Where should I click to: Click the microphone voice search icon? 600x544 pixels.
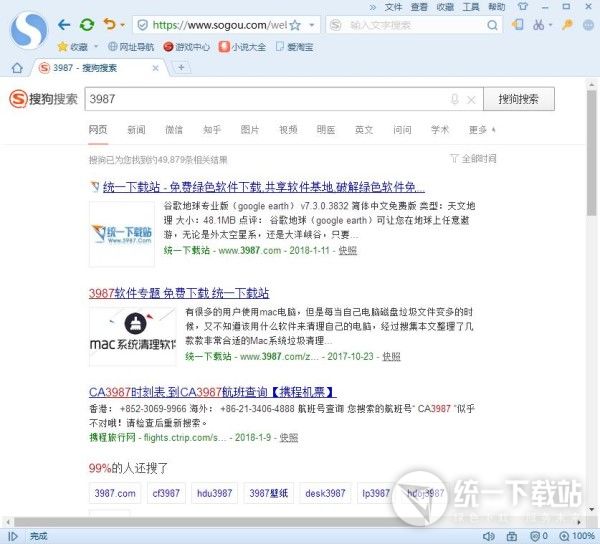tap(455, 99)
